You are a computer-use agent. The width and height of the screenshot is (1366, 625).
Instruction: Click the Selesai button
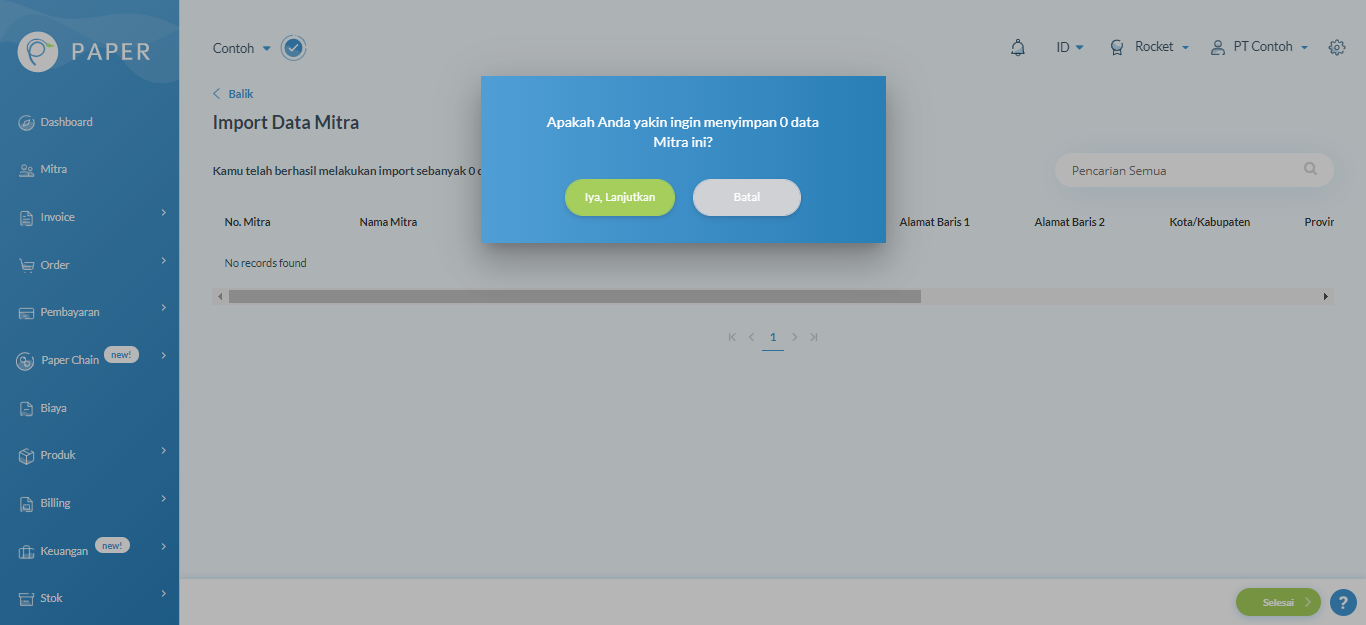click(1278, 602)
